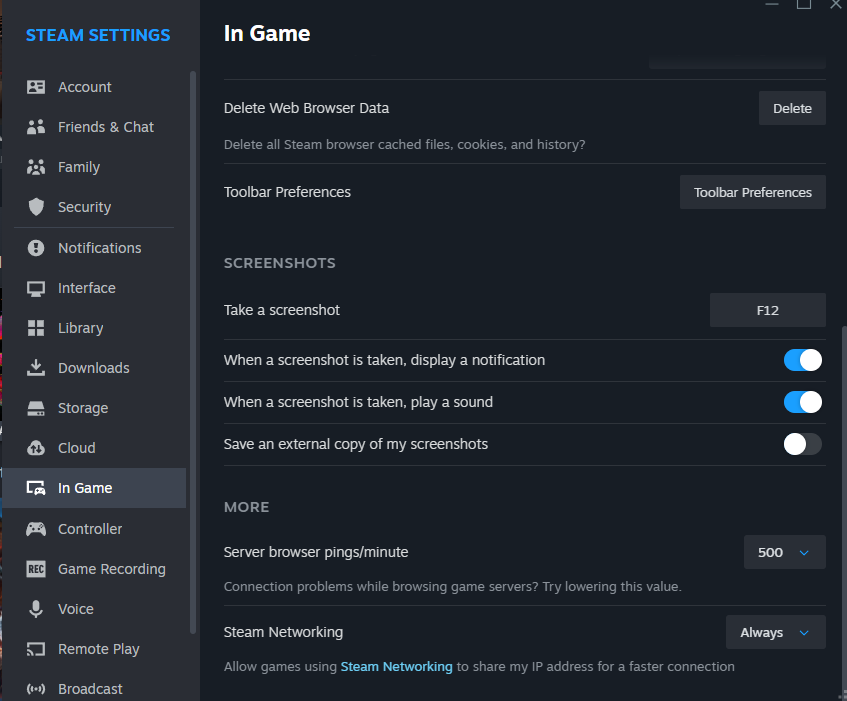Follow the Steam Networking hyperlink
This screenshot has width=847, height=701.
[x=396, y=666]
